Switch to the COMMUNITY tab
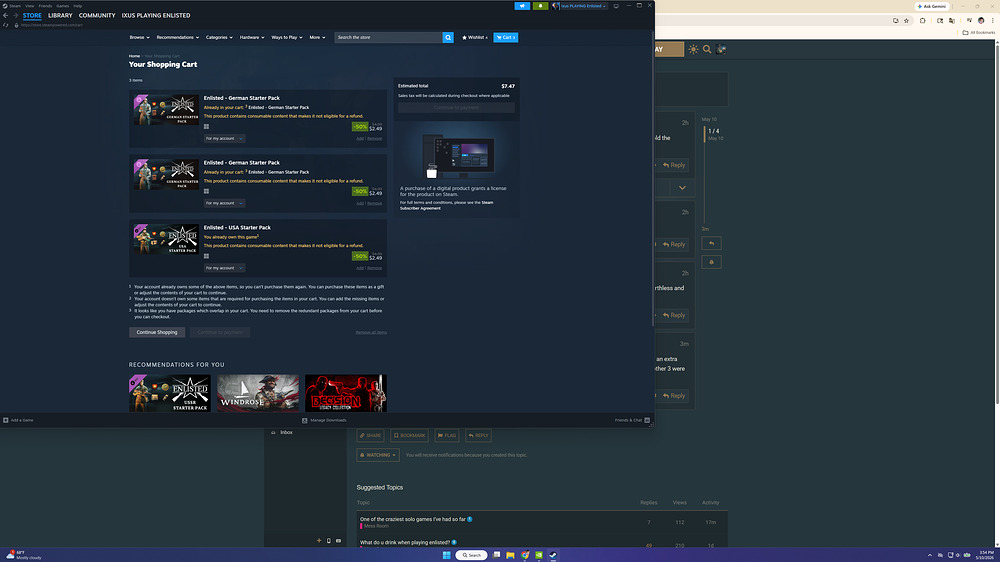The image size is (1000, 562). 97,15
